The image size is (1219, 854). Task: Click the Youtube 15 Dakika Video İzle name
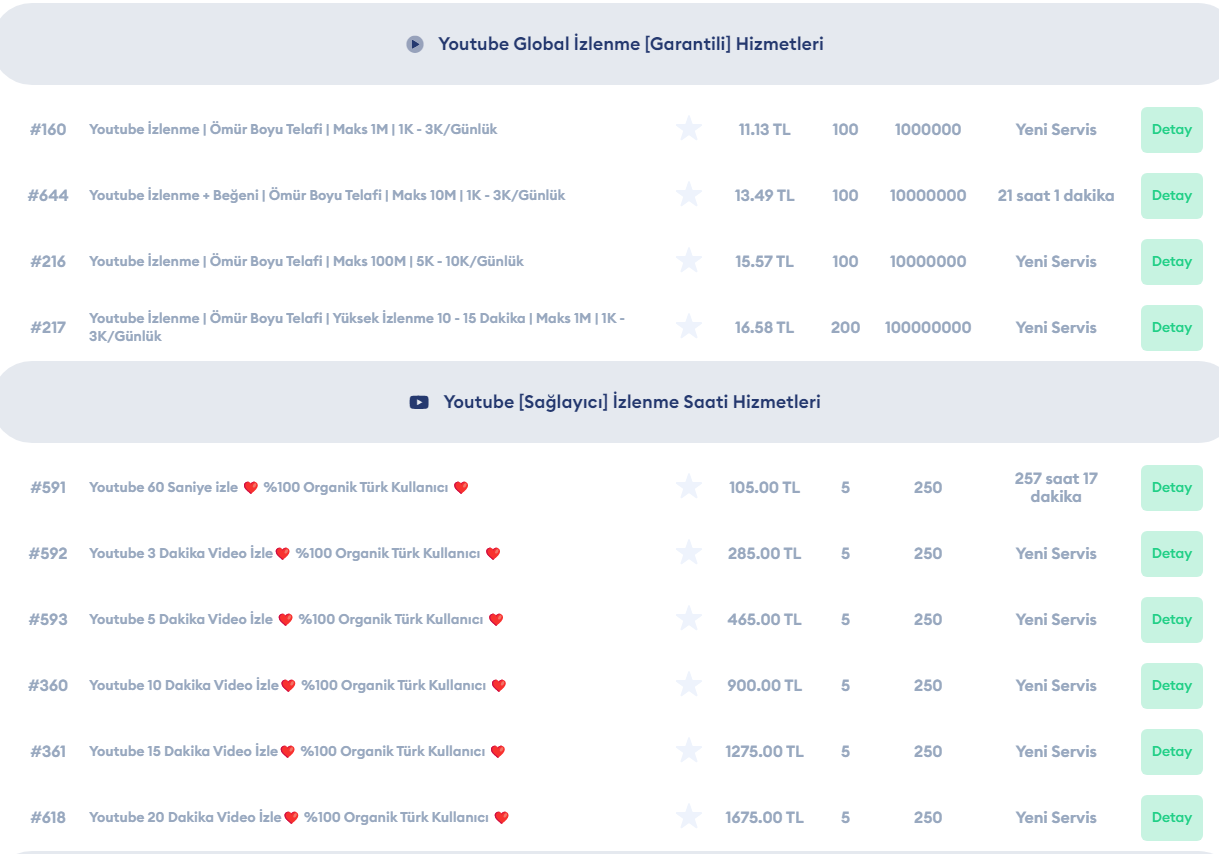tap(297, 751)
